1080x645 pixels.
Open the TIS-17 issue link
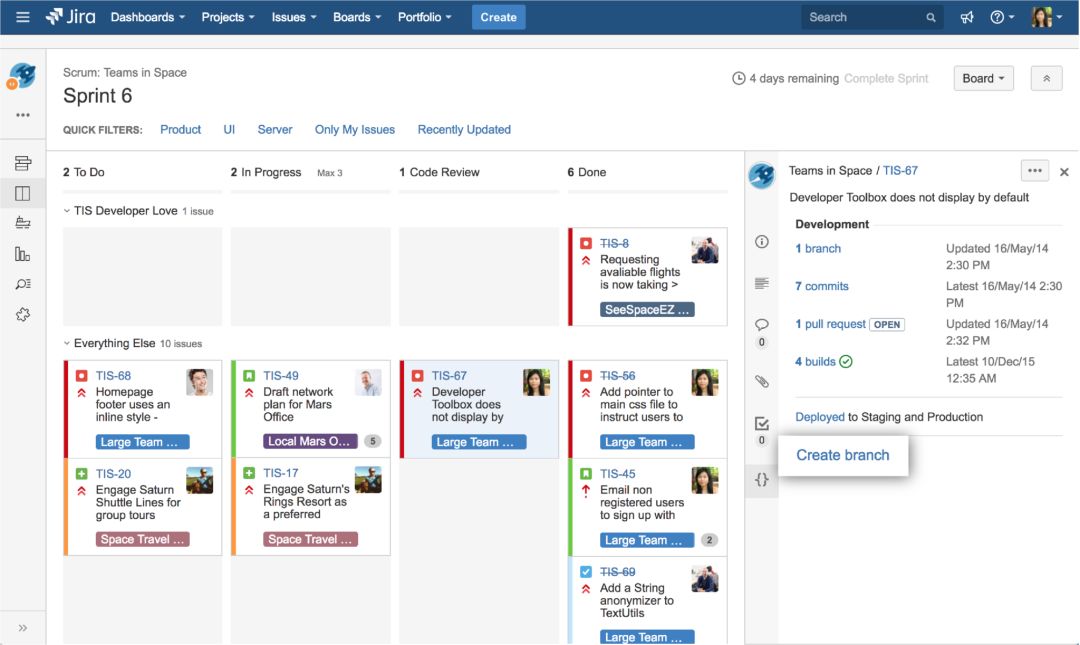coord(281,473)
